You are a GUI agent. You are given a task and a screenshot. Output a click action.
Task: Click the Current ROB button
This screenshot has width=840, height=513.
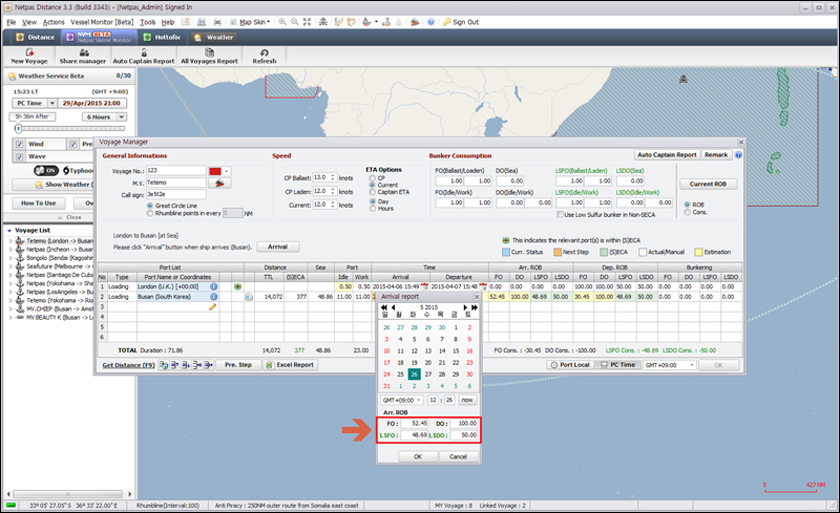coord(708,184)
